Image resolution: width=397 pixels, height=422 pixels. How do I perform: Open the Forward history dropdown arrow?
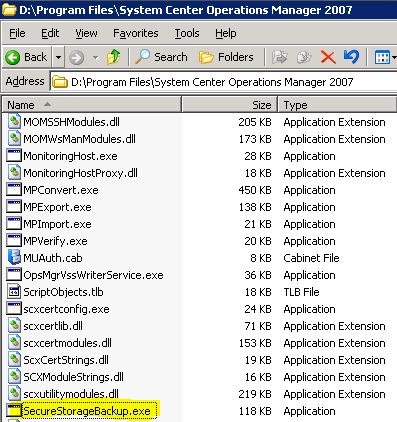95,58
